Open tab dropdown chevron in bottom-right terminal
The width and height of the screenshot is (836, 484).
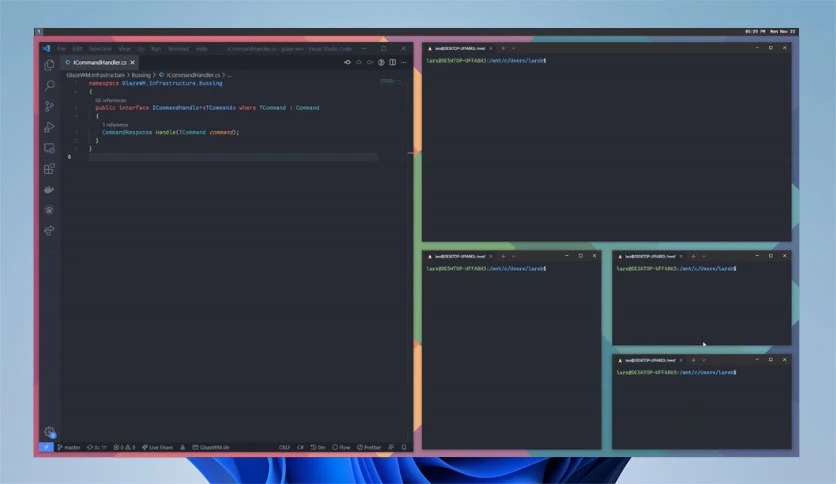[704, 360]
